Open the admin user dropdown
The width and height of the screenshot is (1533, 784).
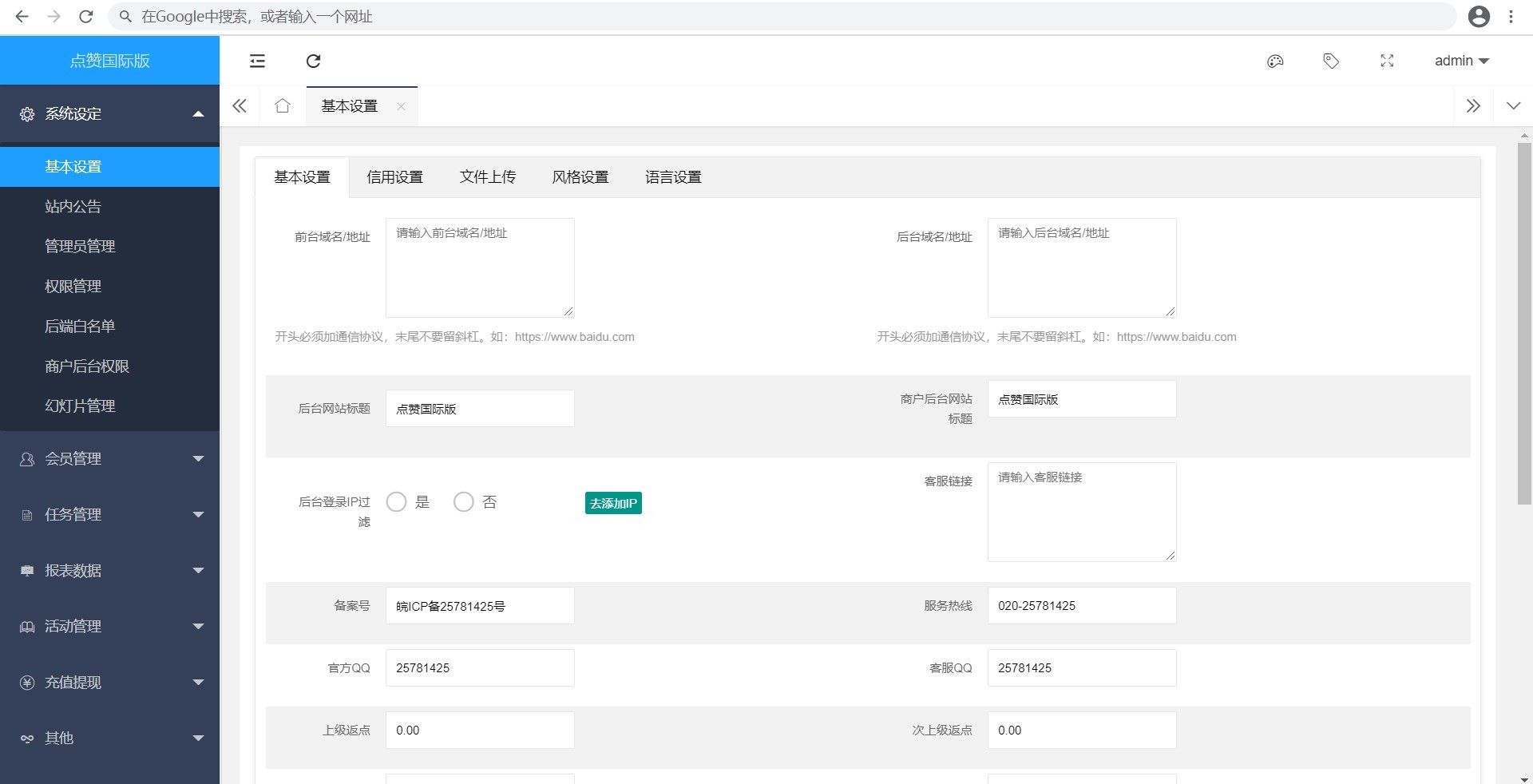coord(1461,61)
